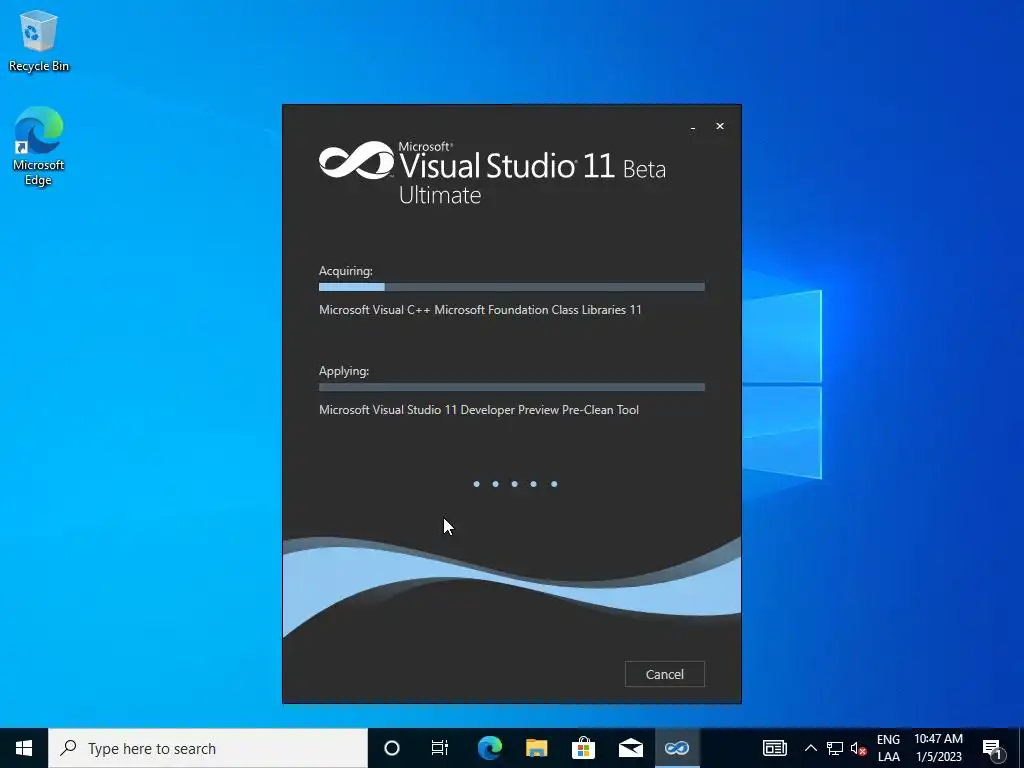Open the Mail app from the taskbar
1024x768 pixels.
(x=630, y=748)
